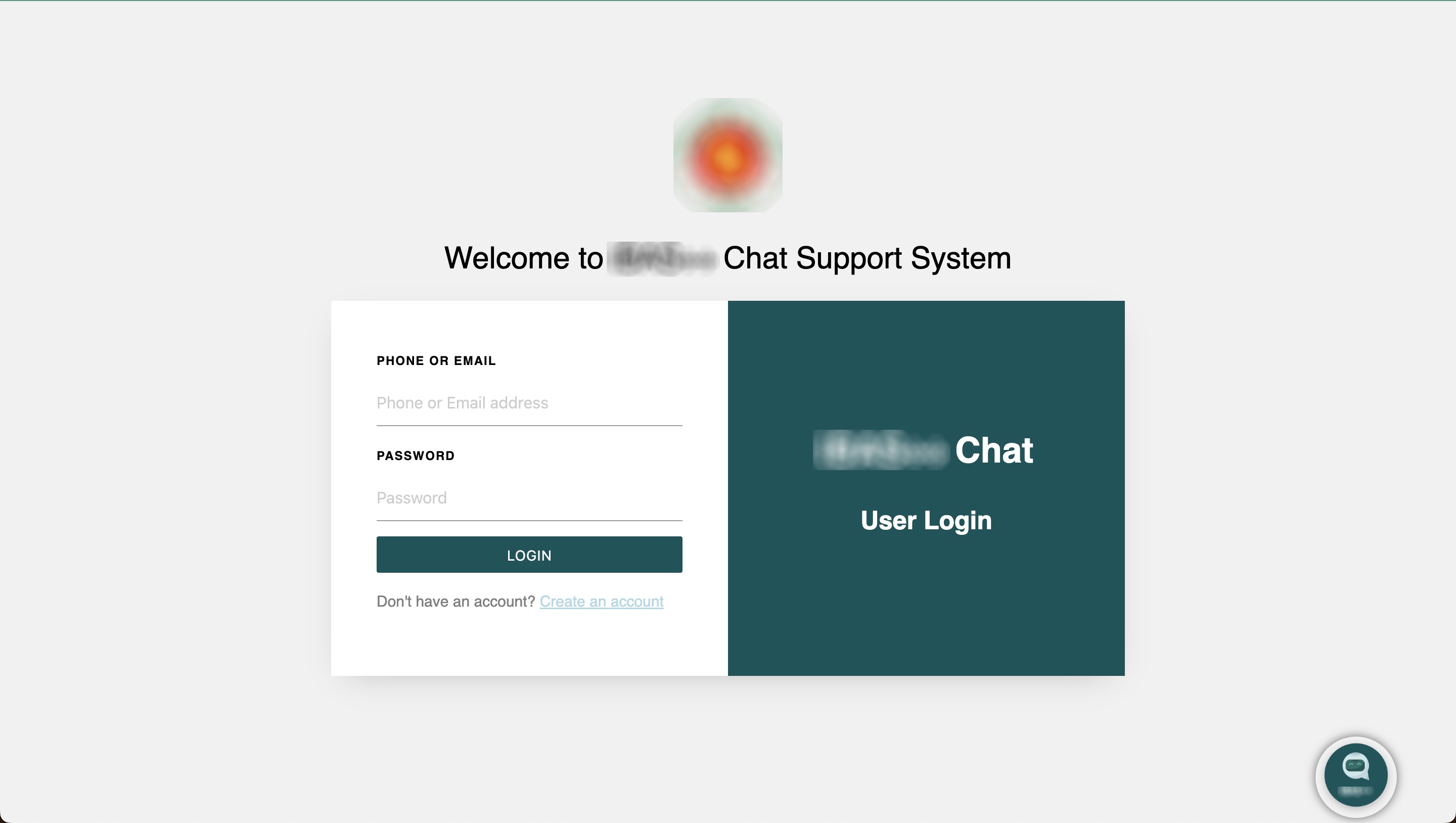This screenshot has height=823, width=1456.
Task: Click the white Chat title in teal panel
Action: 994,450
